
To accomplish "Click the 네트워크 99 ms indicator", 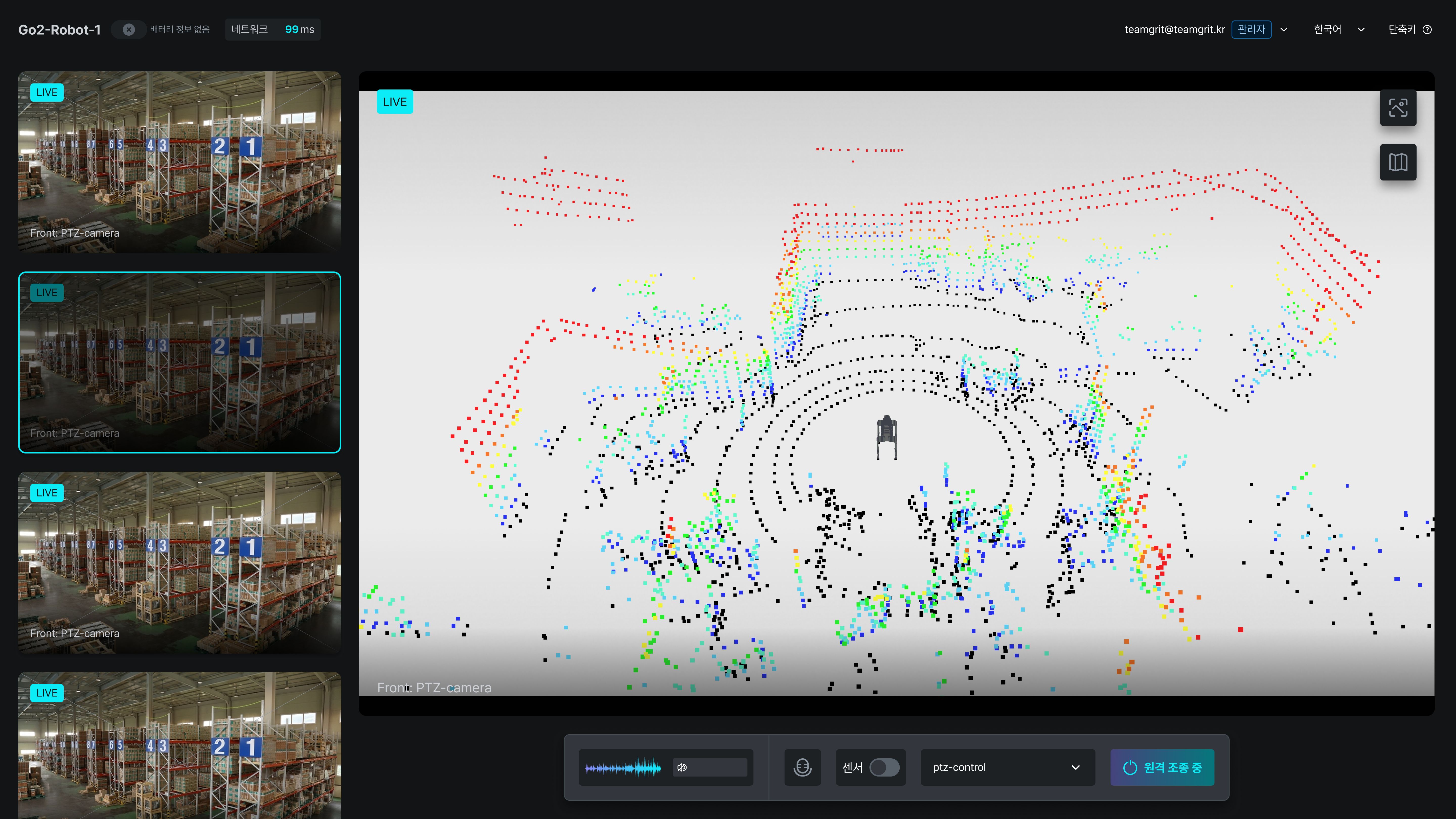I will tap(272, 29).
